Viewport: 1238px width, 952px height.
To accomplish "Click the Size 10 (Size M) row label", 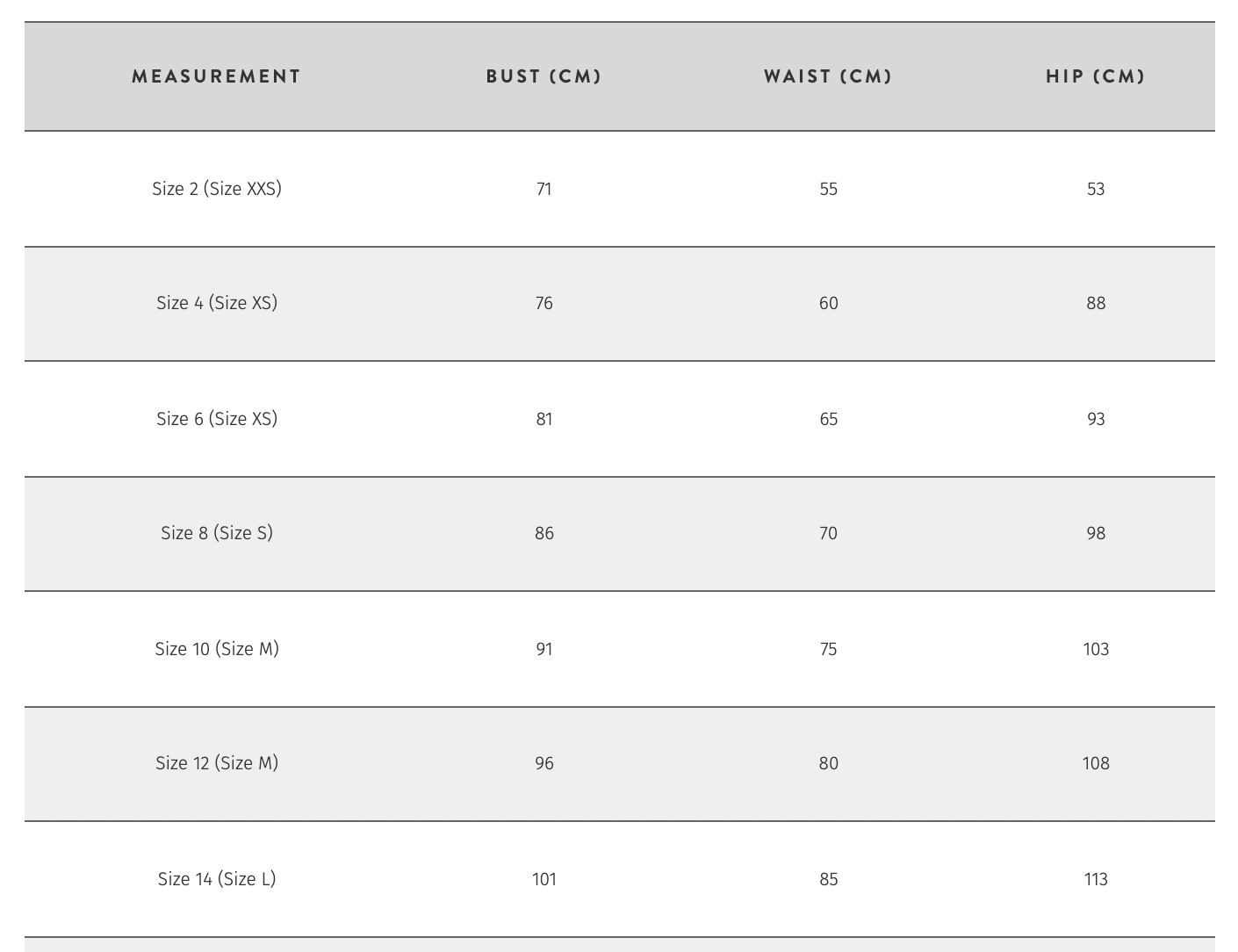I will (x=217, y=649).
